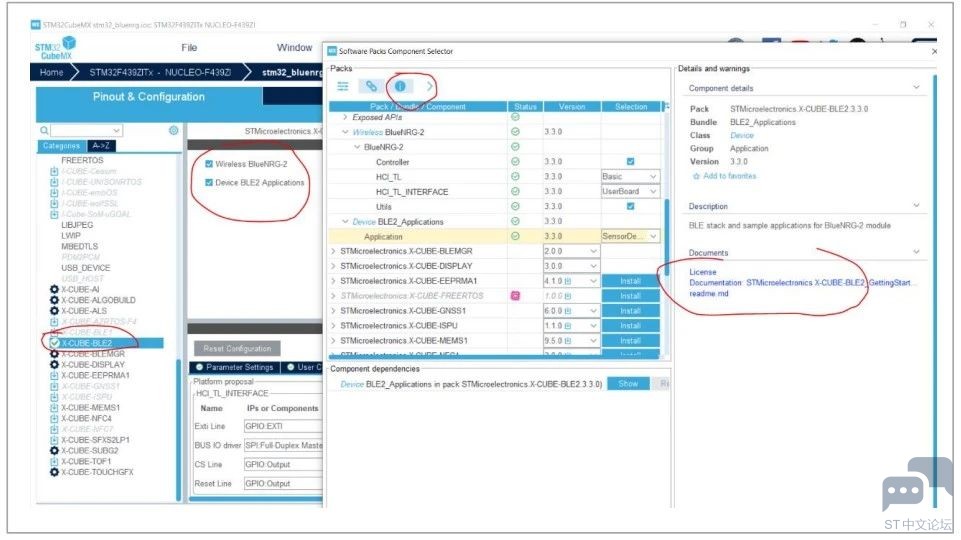Open the HCI_TL Basic dropdown

[x=630, y=177]
